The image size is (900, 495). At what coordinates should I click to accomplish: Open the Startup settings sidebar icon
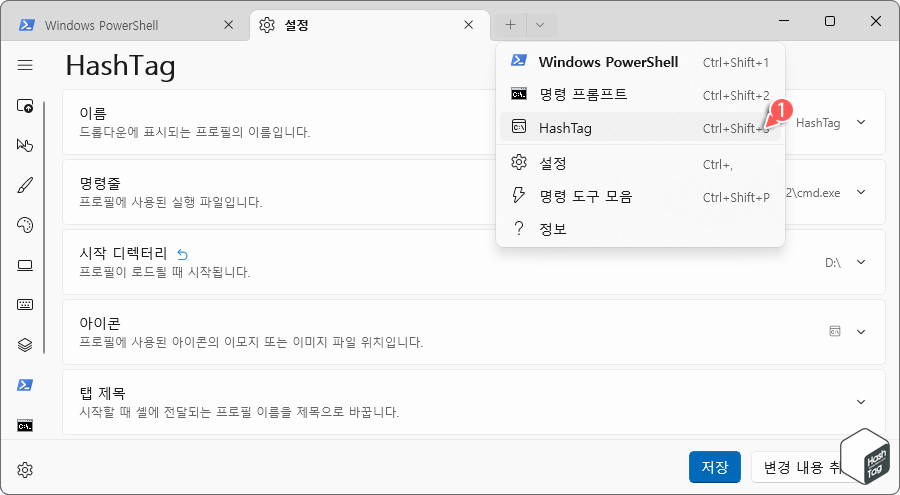click(25, 106)
